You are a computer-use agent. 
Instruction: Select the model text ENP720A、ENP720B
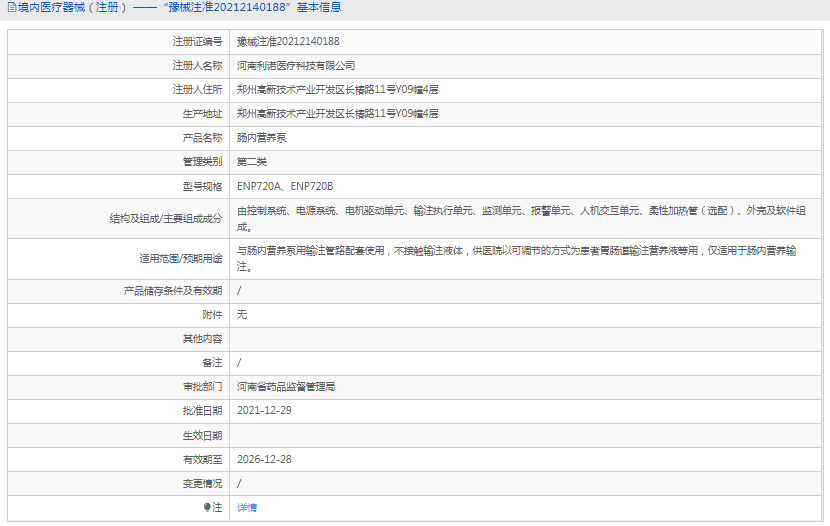pyautogui.click(x=285, y=186)
